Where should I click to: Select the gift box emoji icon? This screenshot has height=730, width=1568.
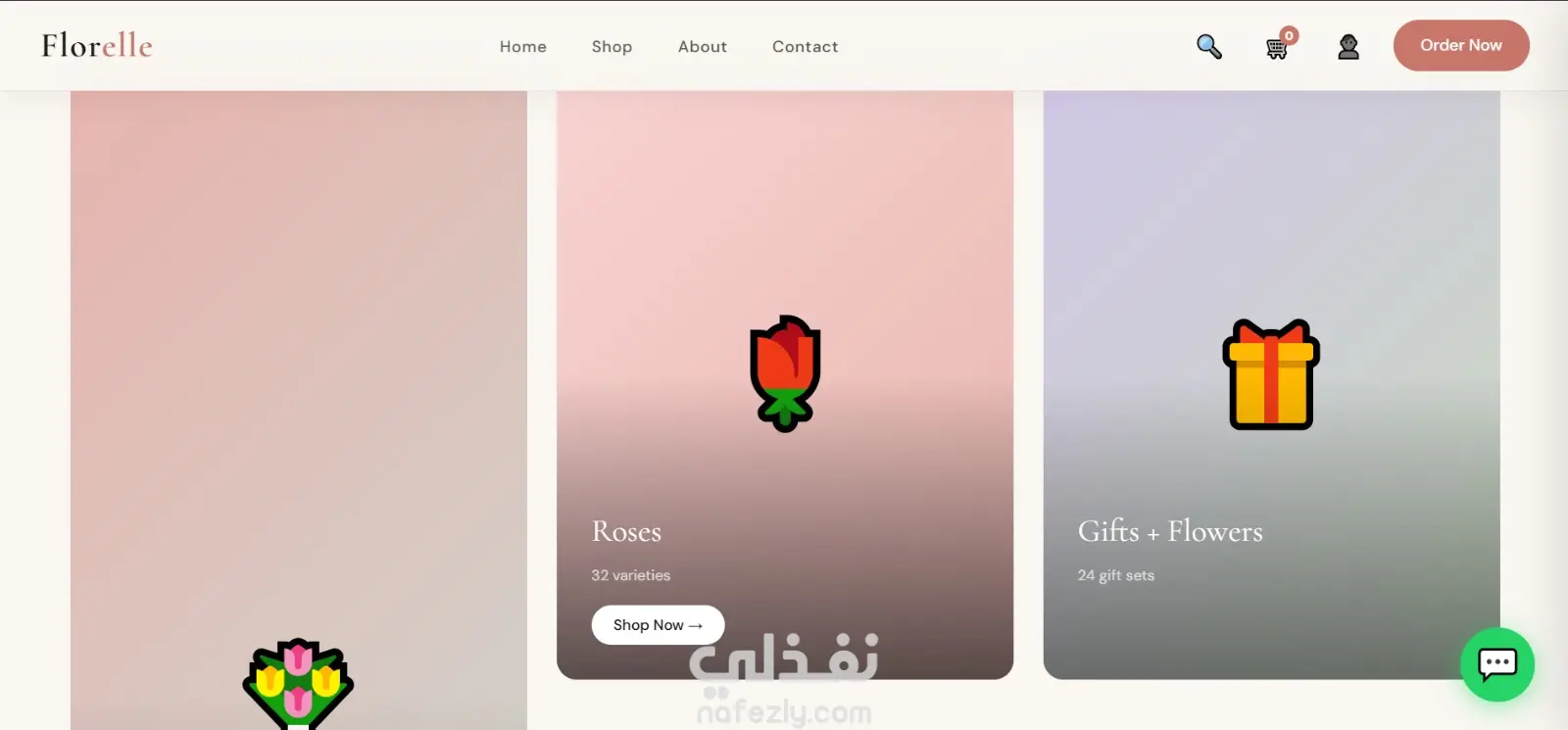pyautogui.click(x=1271, y=374)
